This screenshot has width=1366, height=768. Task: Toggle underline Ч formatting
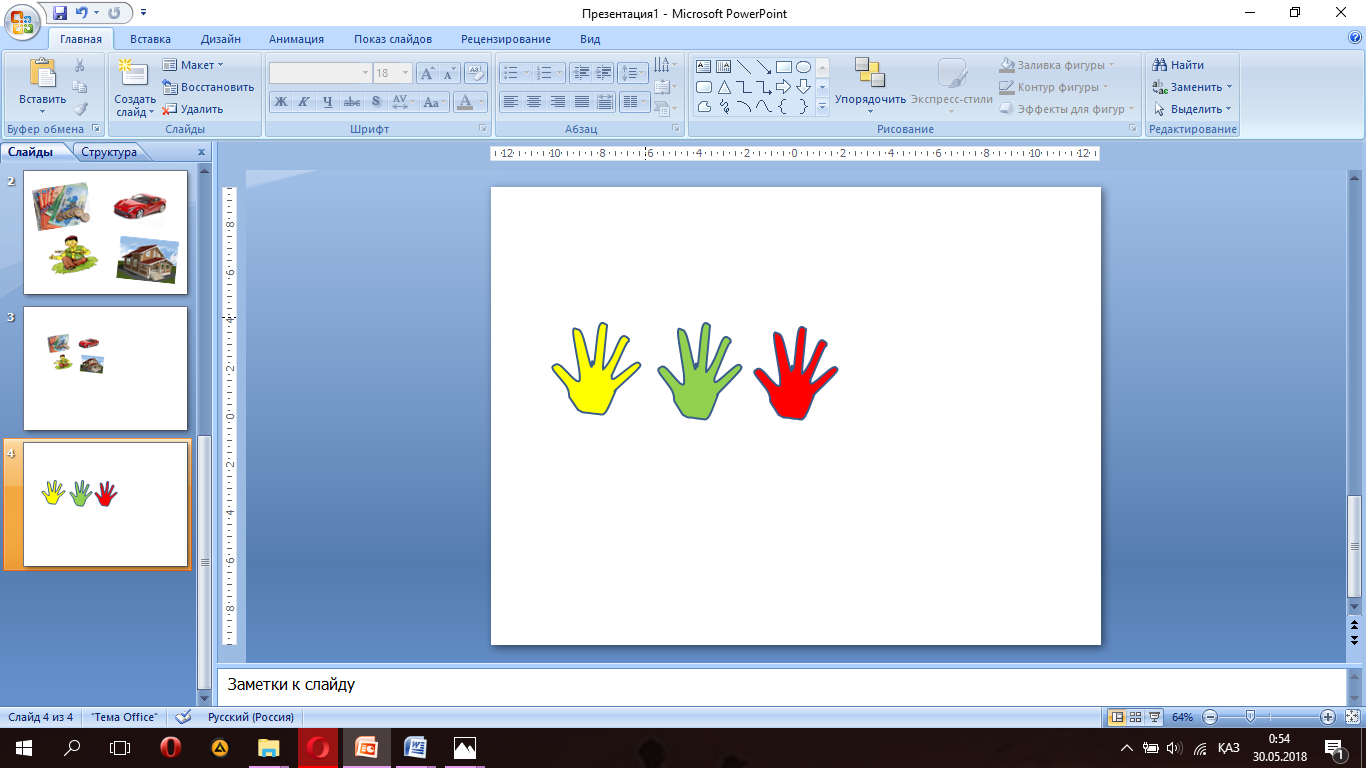tap(328, 102)
